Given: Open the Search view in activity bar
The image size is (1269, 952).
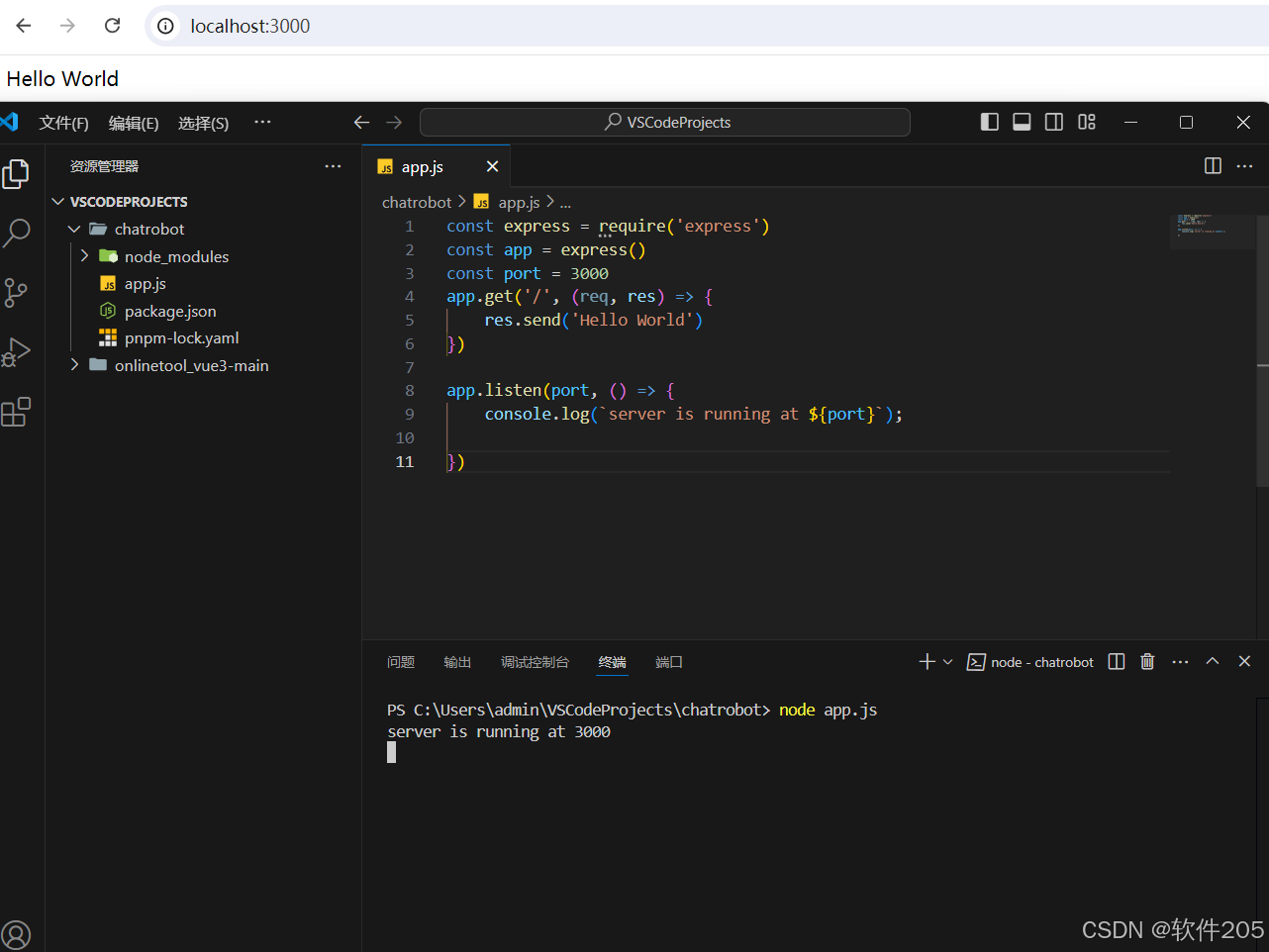Looking at the screenshot, I should (x=17, y=233).
